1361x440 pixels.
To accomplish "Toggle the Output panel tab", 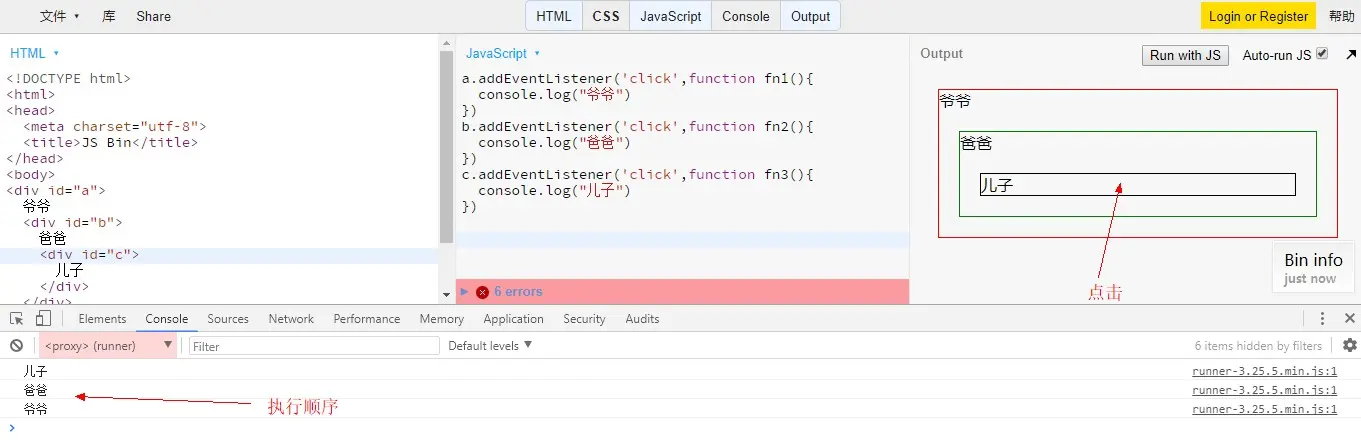I will (810, 16).
